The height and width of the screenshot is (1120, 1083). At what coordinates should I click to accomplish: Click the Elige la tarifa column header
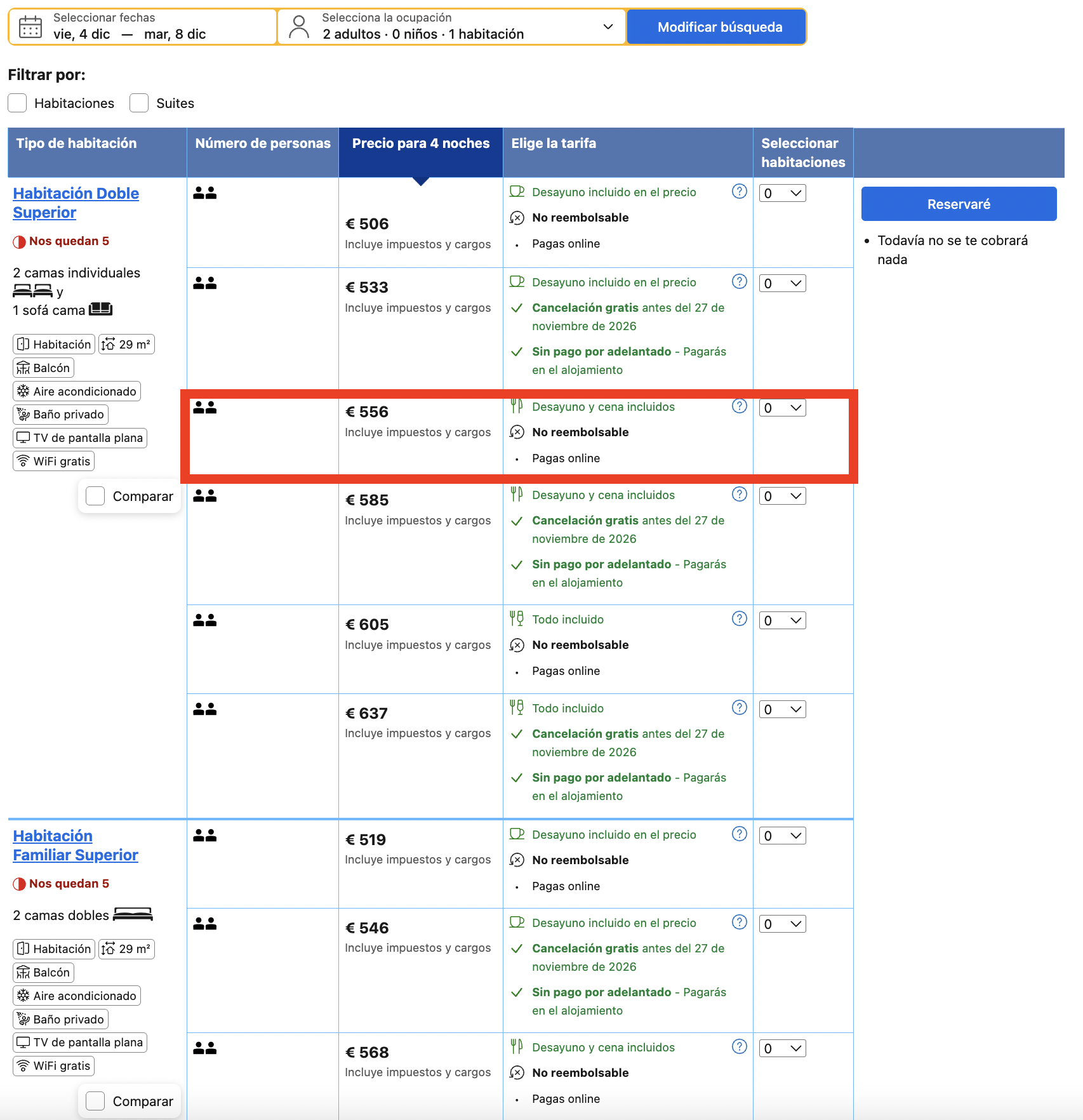coord(628,152)
